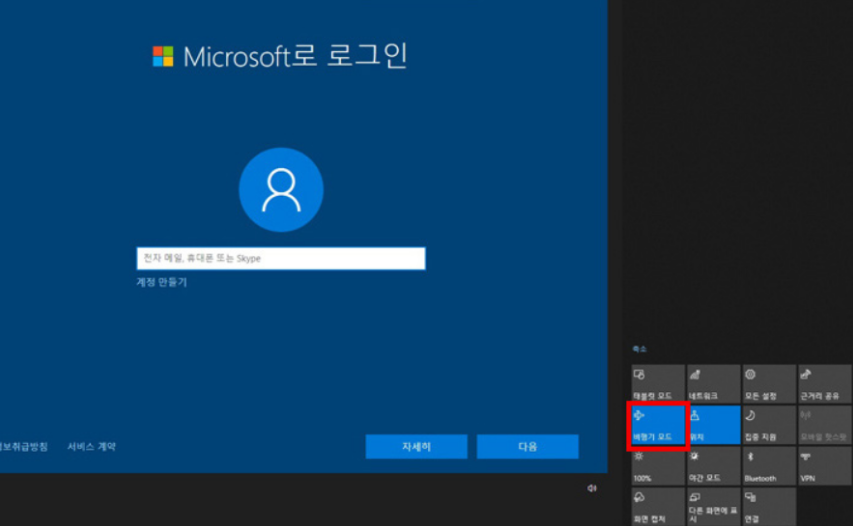Focus the email, phone or Skype field
Viewport: 853px width, 526px height.
coord(281,258)
